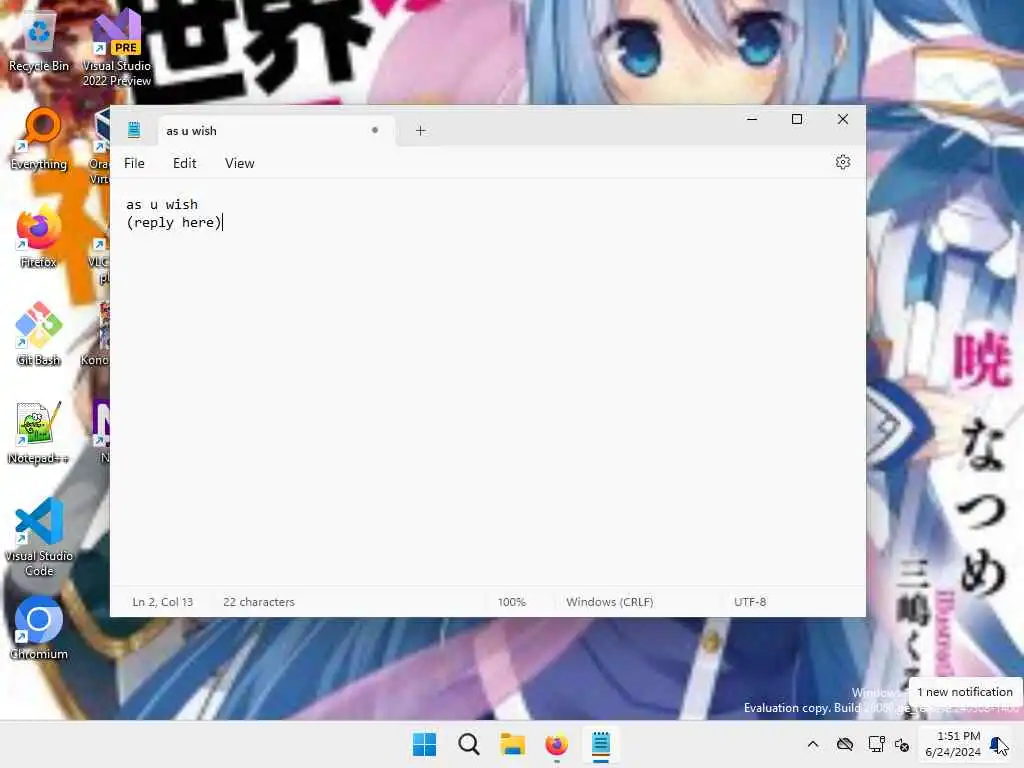This screenshot has width=1024, height=768.
Task: Open Firefox from the taskbar
Action: 556,744
